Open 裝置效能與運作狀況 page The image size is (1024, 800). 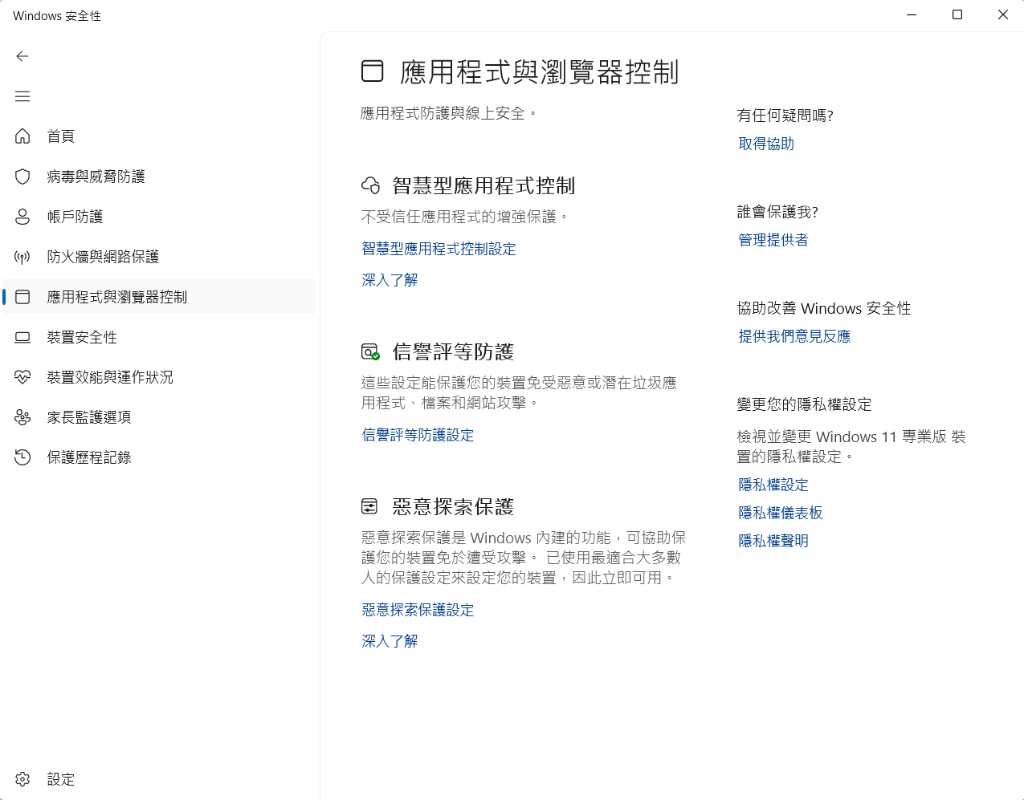(x=159, y=377)
